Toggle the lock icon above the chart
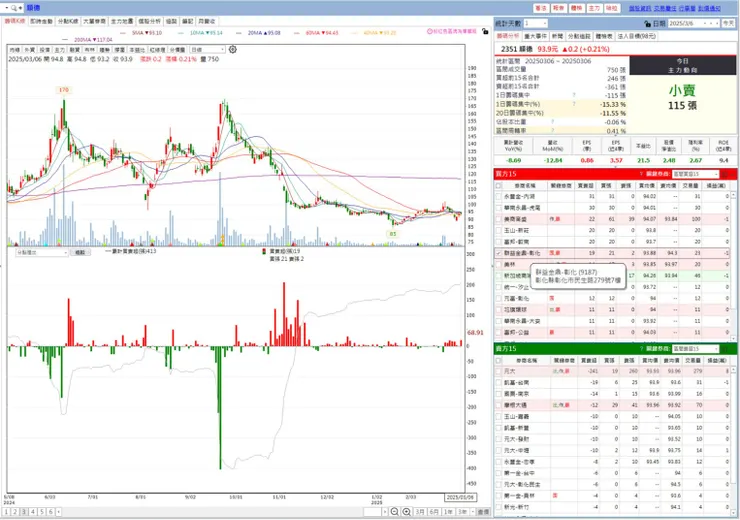The image size is (740, 520). tap(485, 31)
